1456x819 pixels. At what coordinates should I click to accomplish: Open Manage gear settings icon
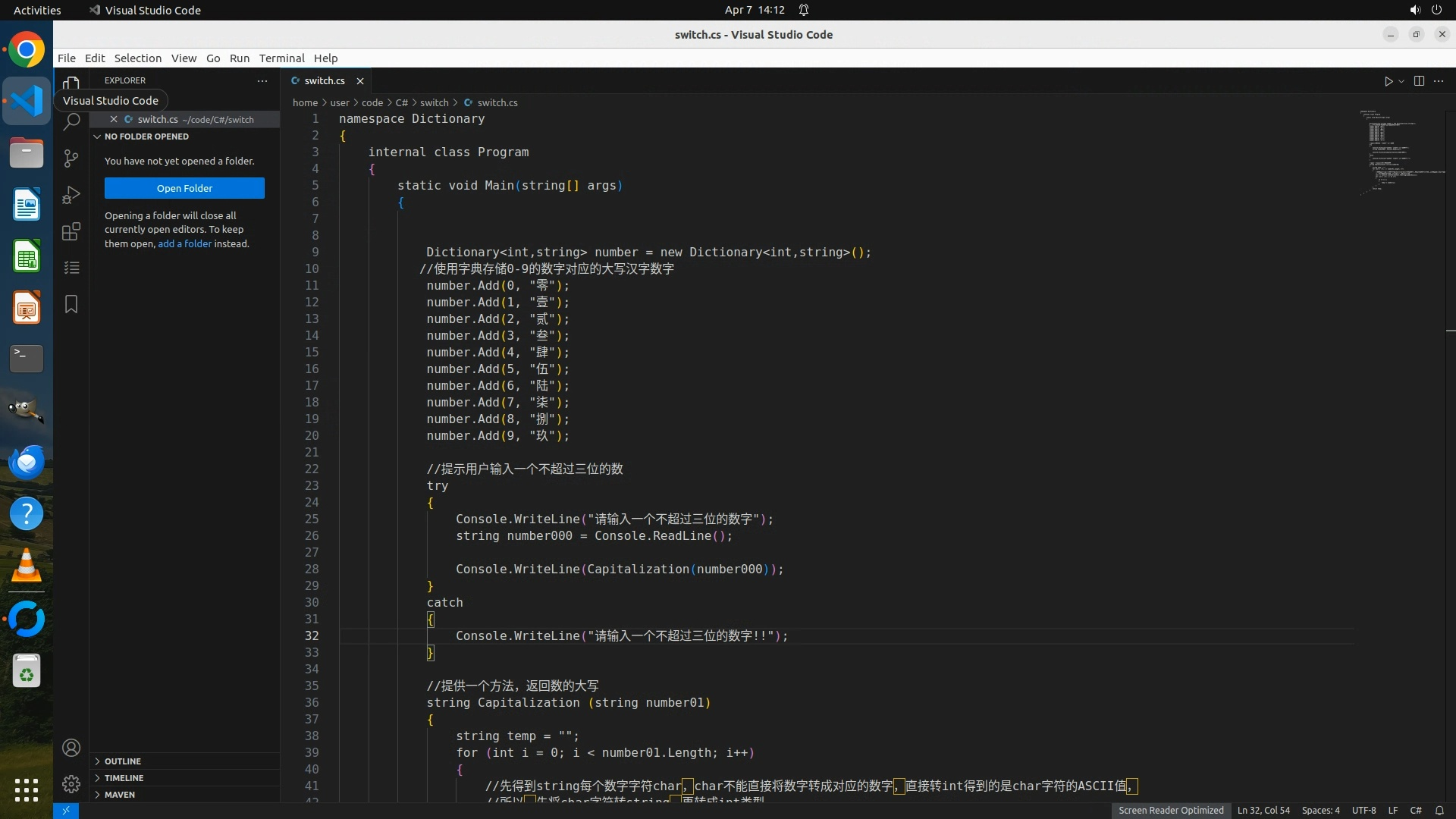click(x=71, y=784)
